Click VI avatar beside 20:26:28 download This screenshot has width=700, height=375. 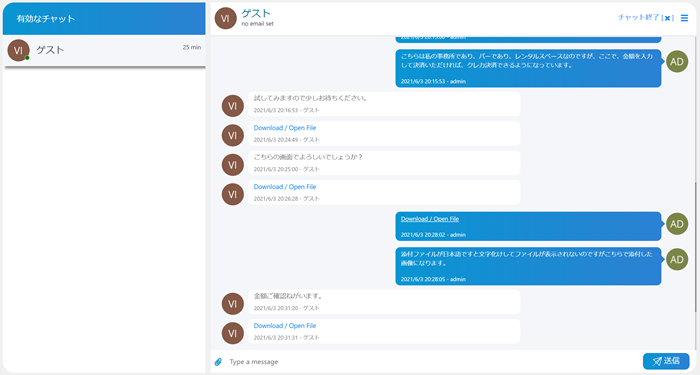[x=233, y=195]
